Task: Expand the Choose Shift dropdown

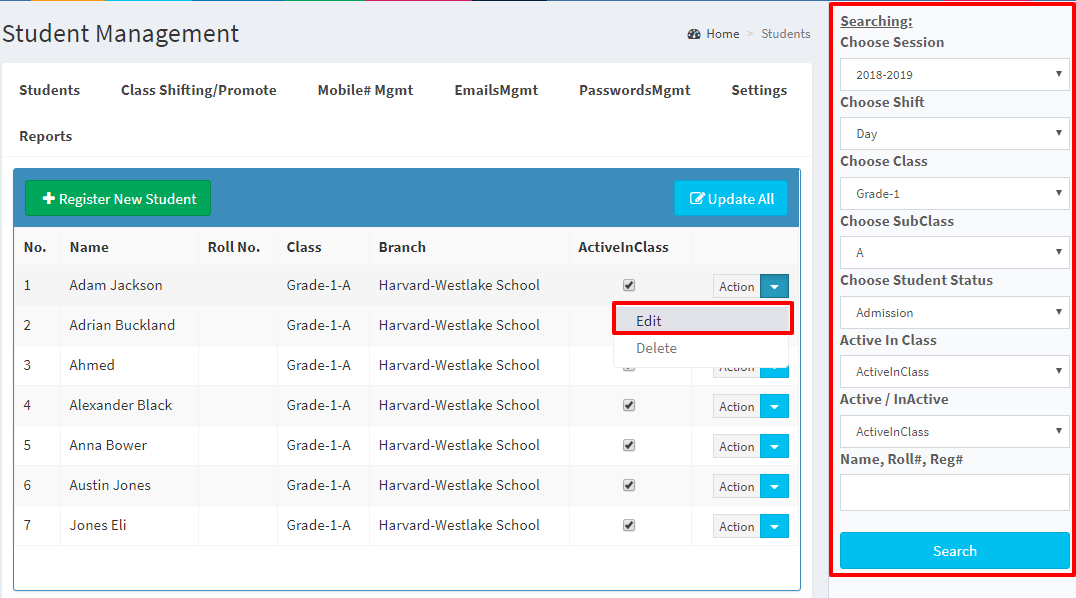Action: (954, 134)
